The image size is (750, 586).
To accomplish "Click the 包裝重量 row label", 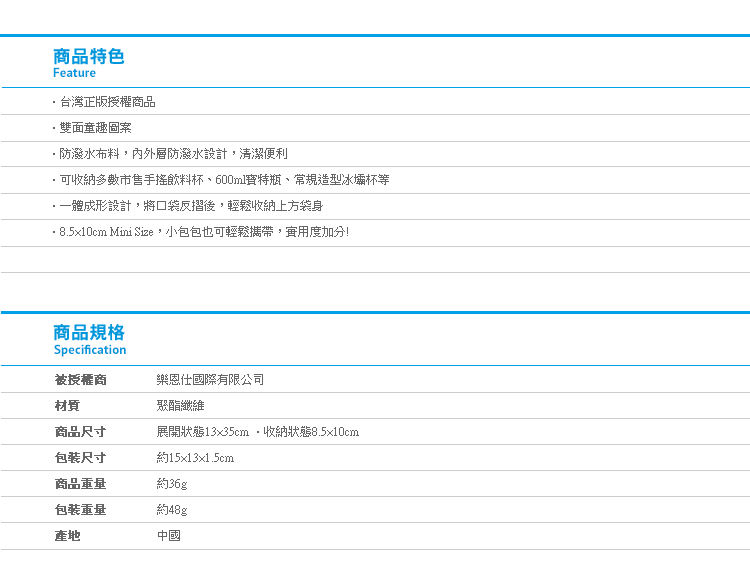I will [80, 510].
